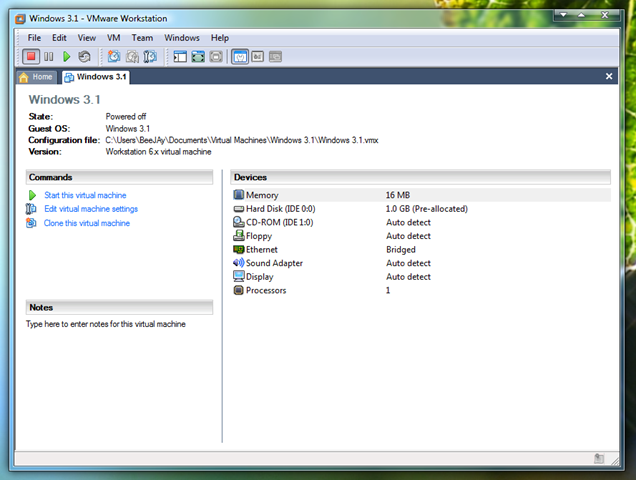Select the CD-ROM (IDE 1:0) row label
636x480 pixels.
pos(279,222)
